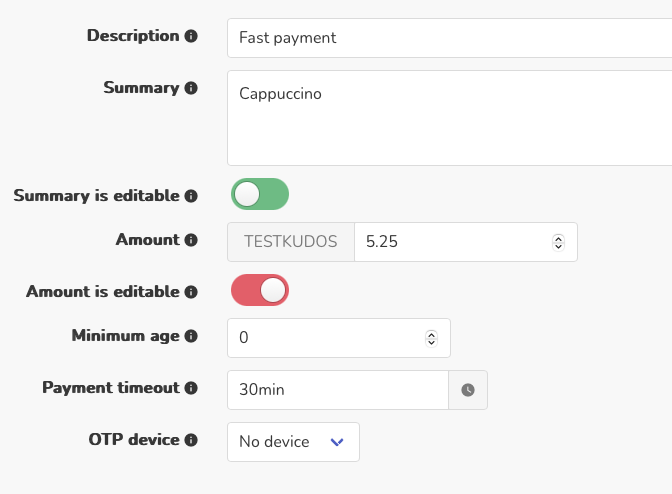Click the info icon next to Description

tap(191, 36)
